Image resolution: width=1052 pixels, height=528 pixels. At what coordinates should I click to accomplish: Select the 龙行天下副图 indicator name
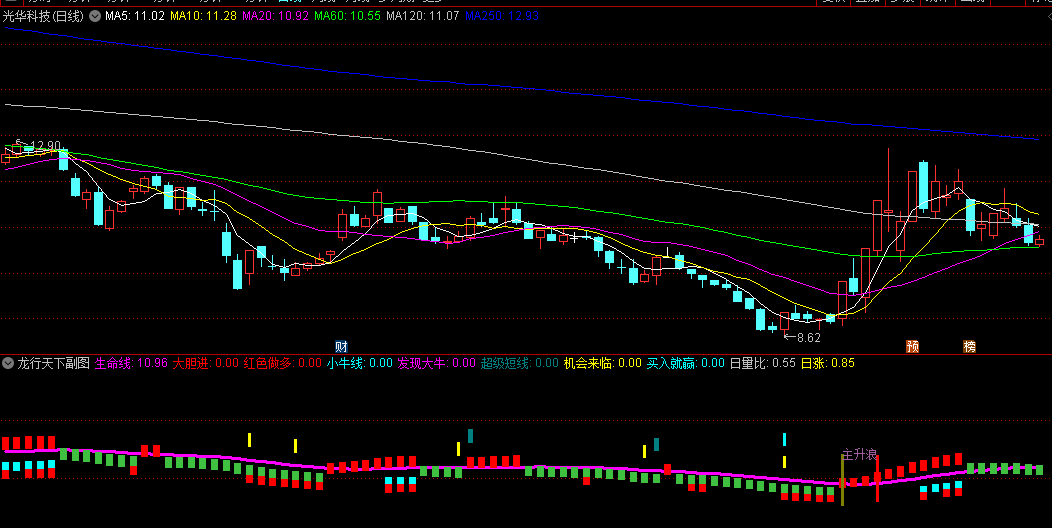tap(53, 364)
